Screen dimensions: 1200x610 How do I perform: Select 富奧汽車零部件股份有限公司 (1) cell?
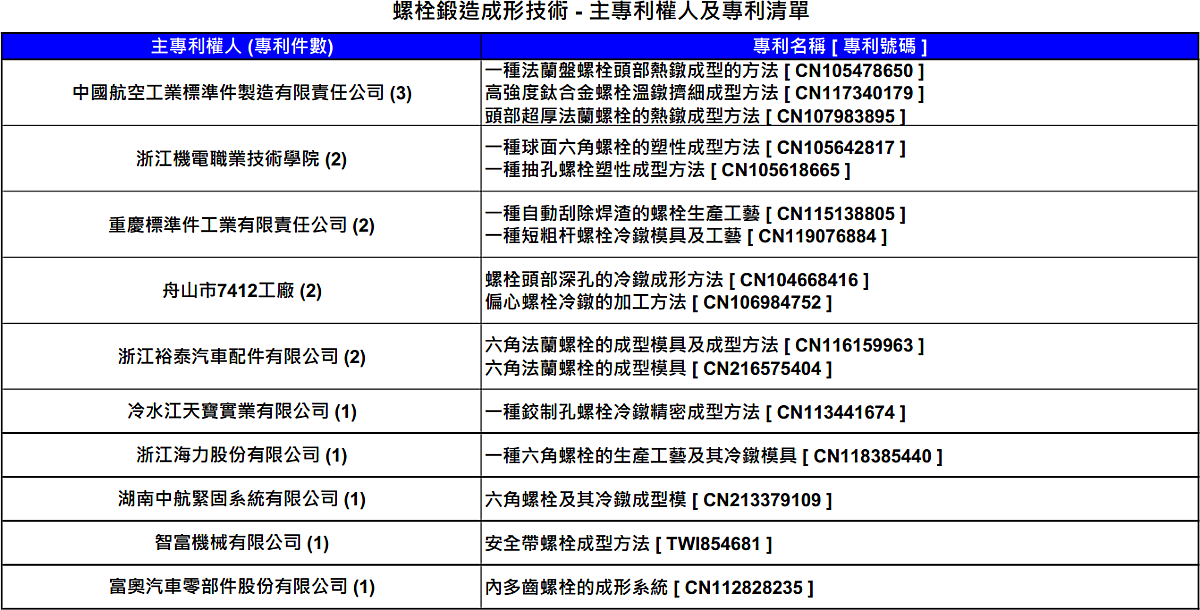pos(241,587)
